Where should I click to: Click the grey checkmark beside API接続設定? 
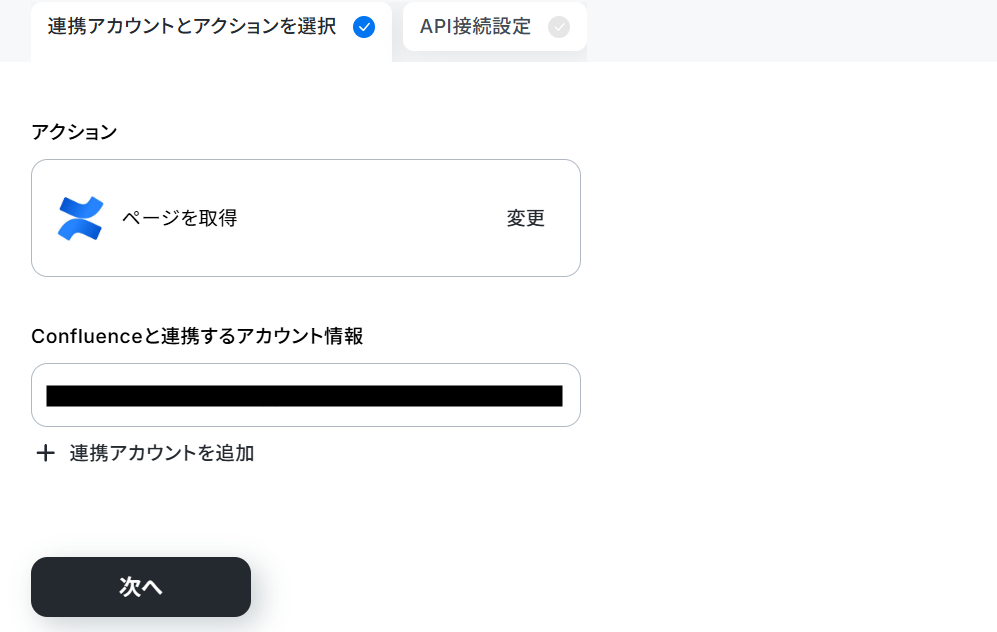[x=559, y=27]
